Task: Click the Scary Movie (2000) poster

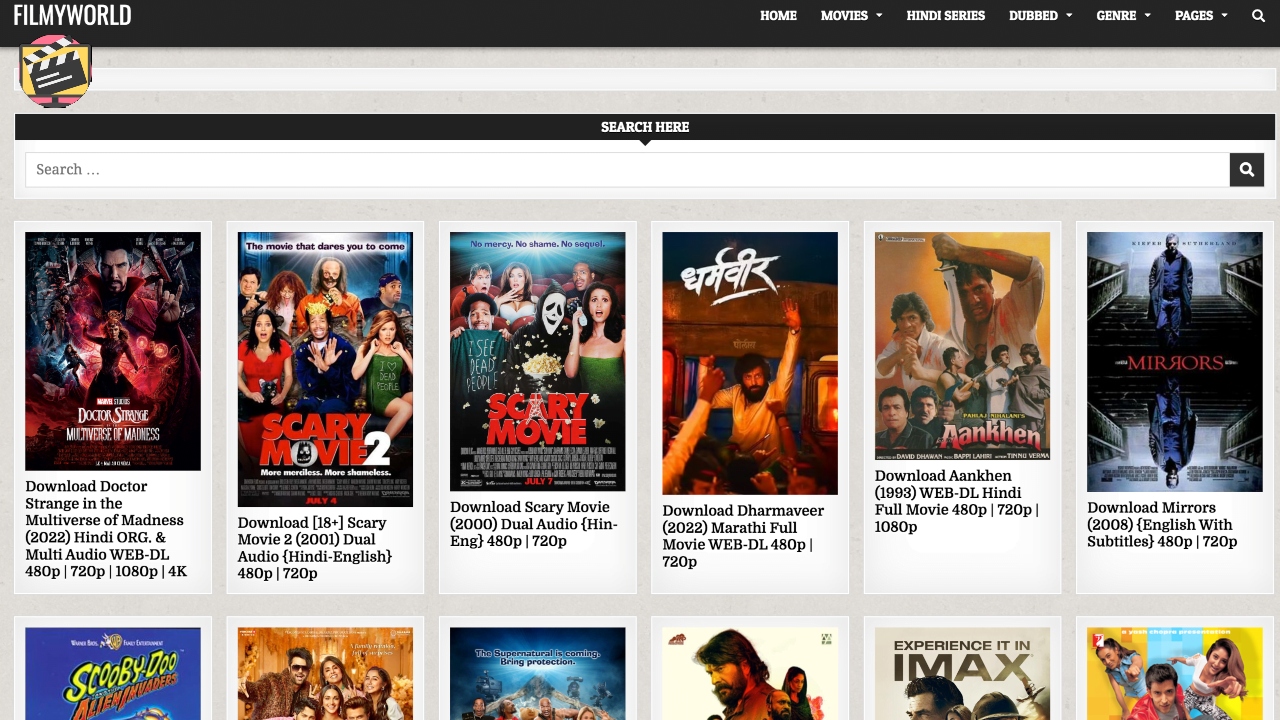Action: click(538, 361)
